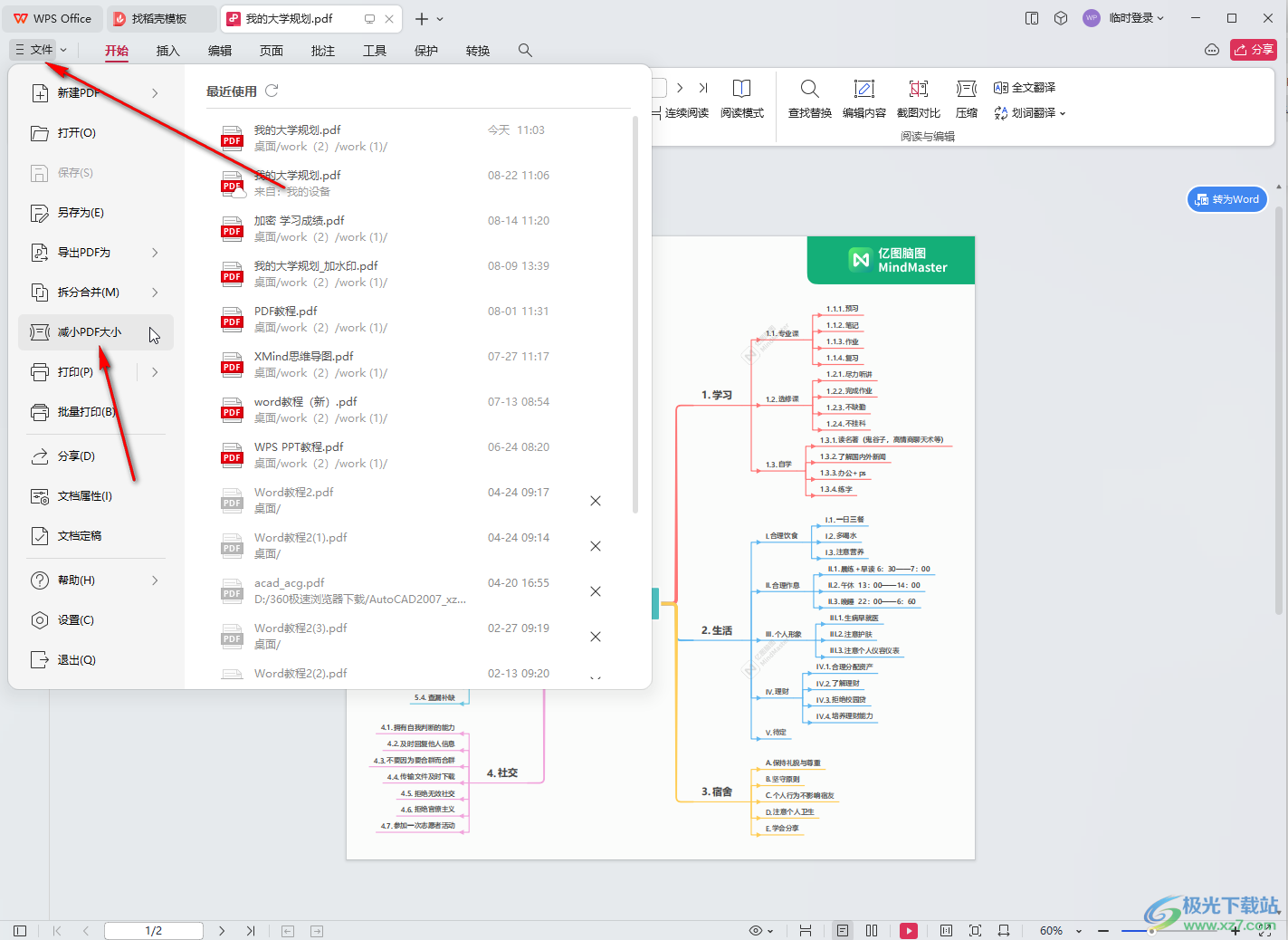Remove Word教程2(3).pdf from recent list
The height and width of the screenshot is (940, 1288).
pyautogui.click(x=596, y=637)
